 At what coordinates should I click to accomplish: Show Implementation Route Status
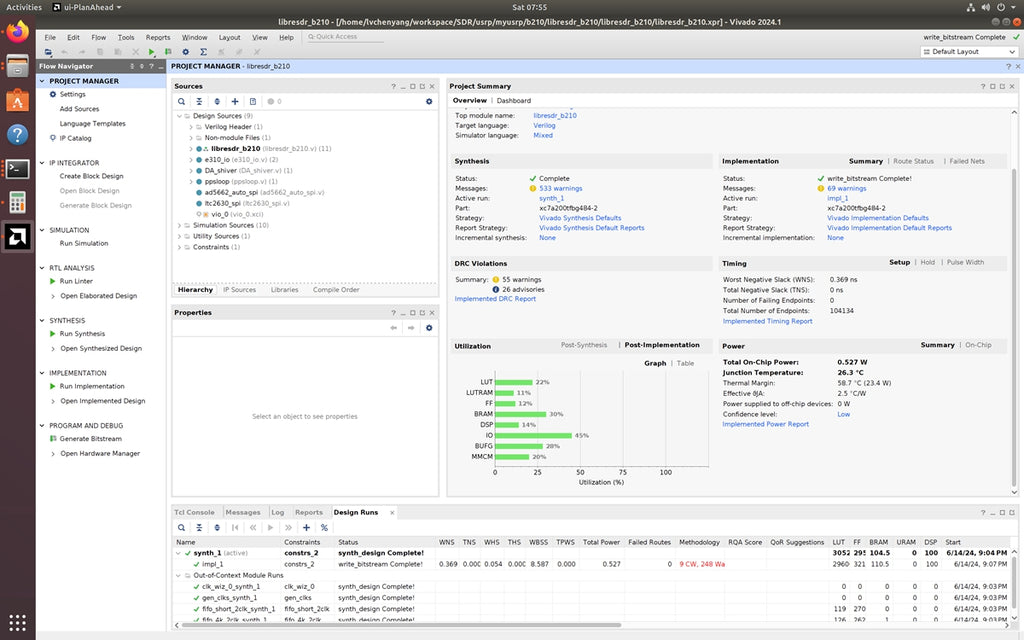click(x=913, y=161)
